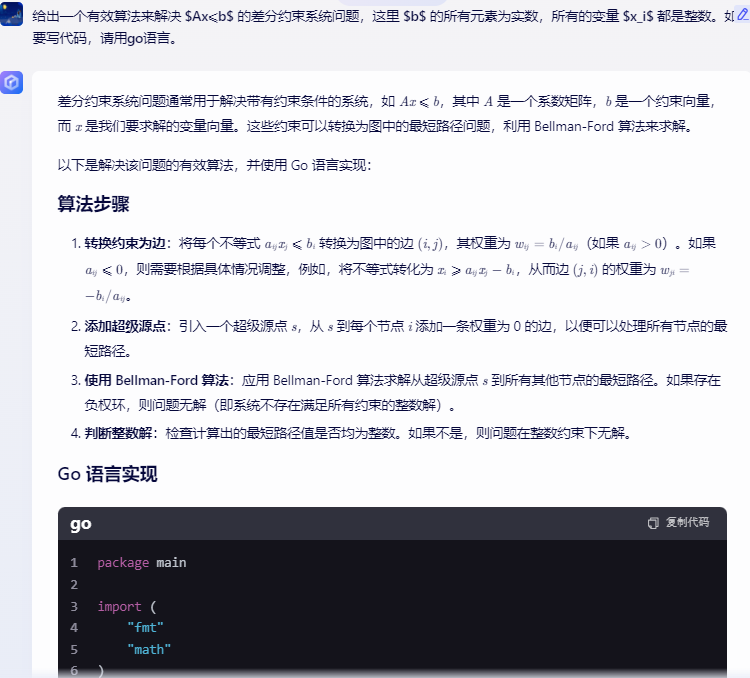Click the edit pencil icon on the question
Viewport: 750px width, 678px height.
[x=743, y=14]
